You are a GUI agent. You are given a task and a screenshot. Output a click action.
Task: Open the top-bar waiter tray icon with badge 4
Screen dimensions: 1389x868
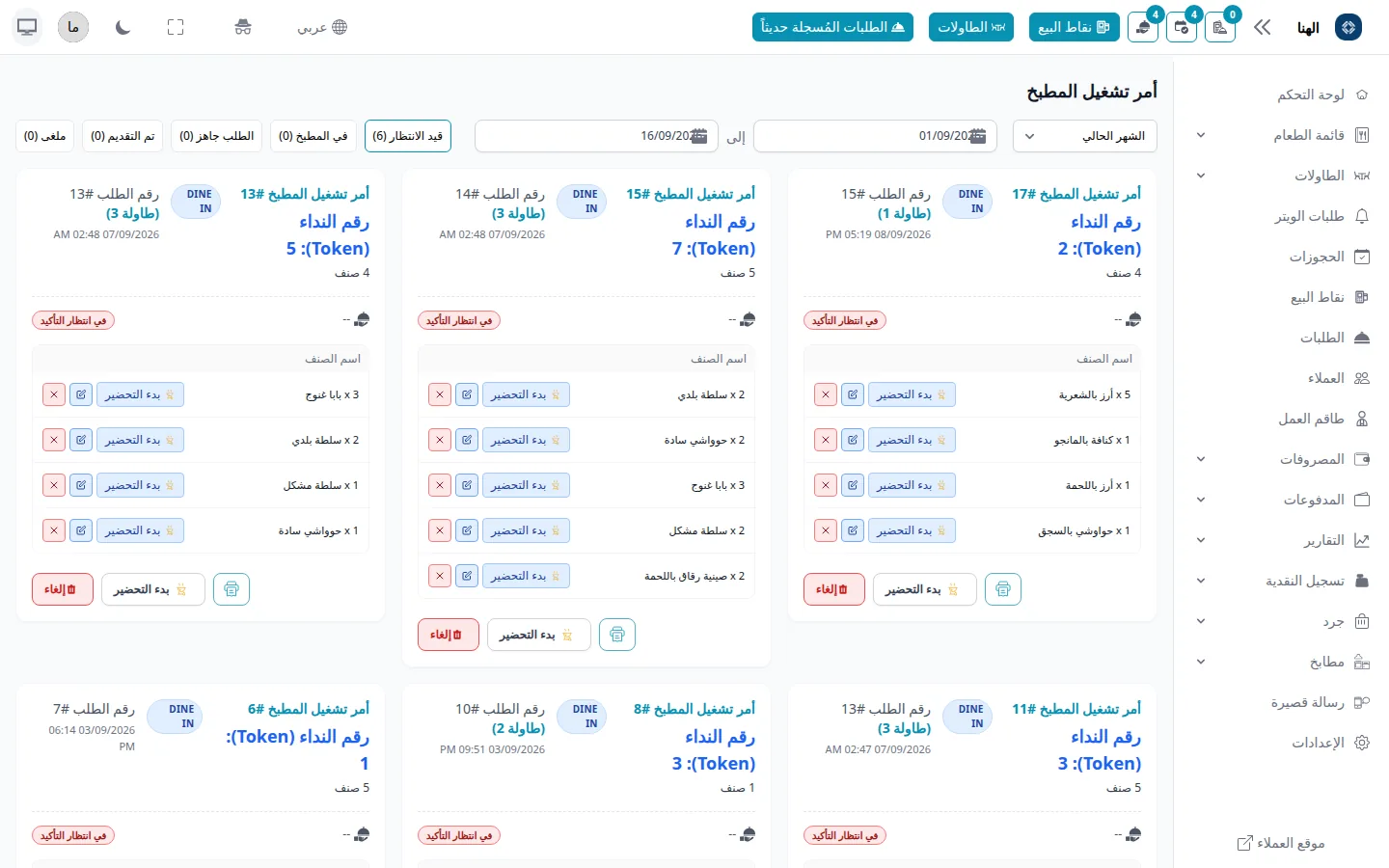click(1143, 27)
